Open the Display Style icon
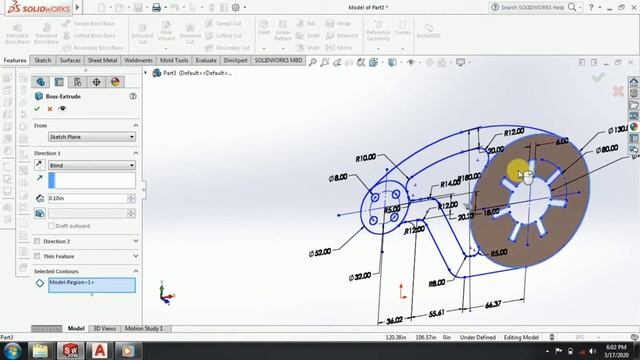 (x=392, y=62)
